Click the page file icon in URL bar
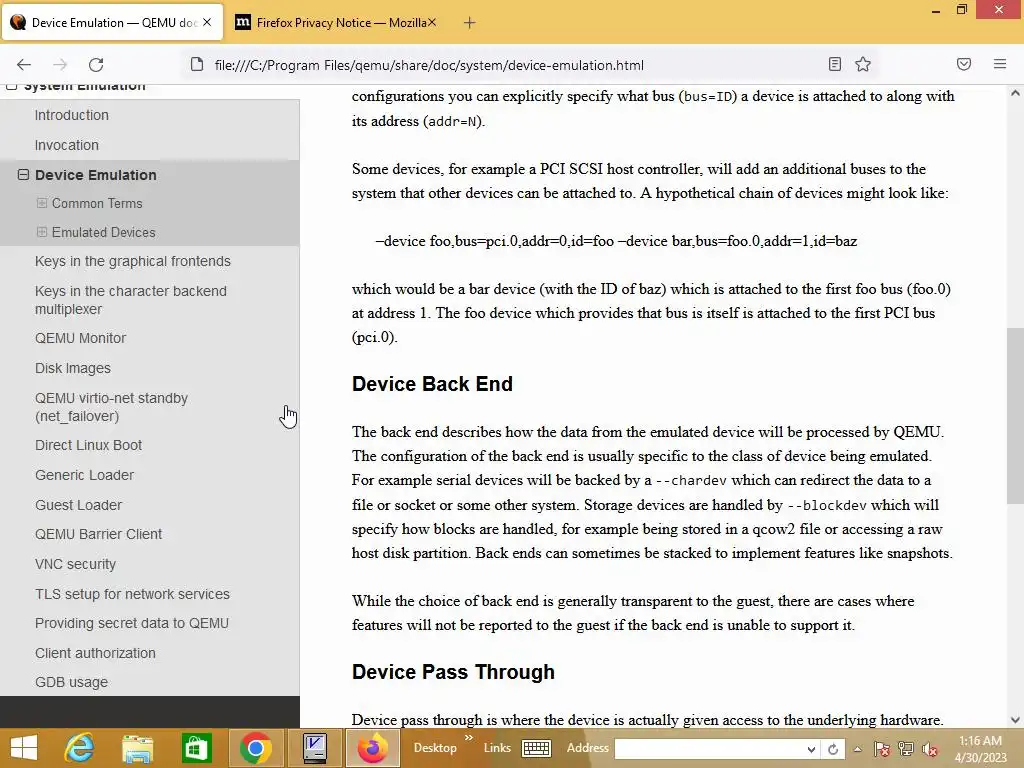The height and width of the screenshot is (768, 1024). click(197, 64)
